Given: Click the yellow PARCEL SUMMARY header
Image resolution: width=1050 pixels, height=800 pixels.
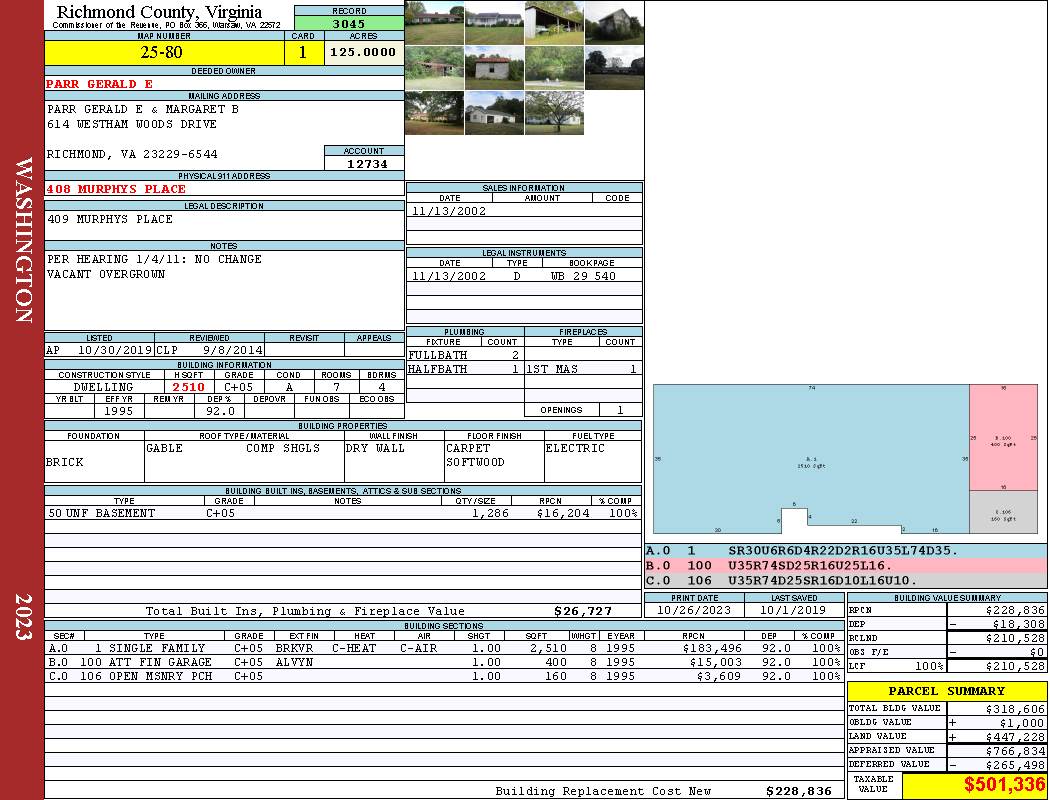Looking at the screenshot, I should coord(946,691).
